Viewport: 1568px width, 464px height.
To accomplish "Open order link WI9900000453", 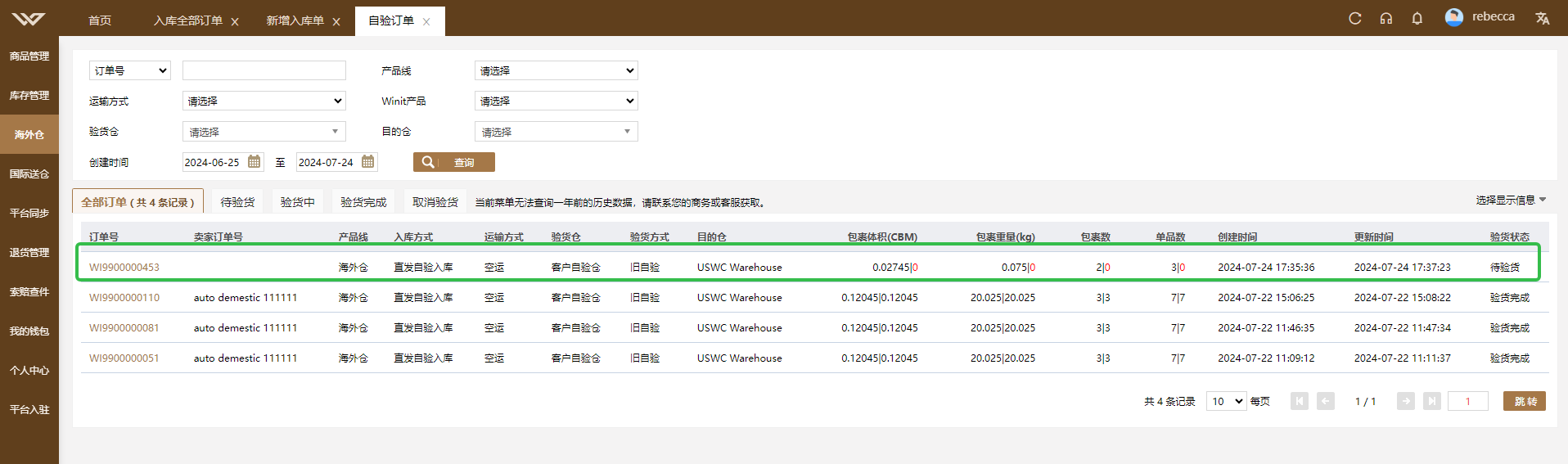I will pyautogui.click(x=124, y=267).
